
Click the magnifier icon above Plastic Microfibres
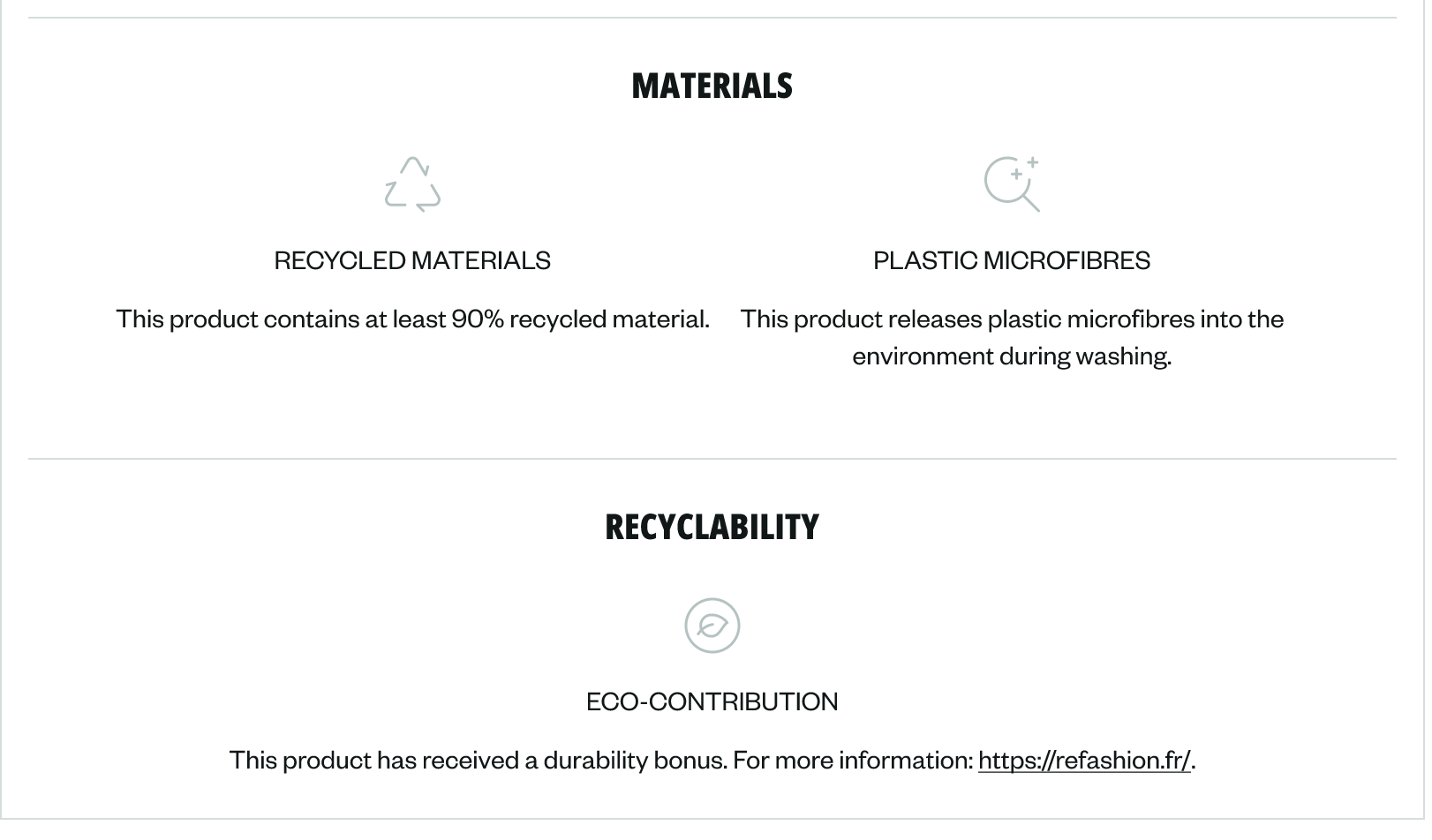[1012, 184]
